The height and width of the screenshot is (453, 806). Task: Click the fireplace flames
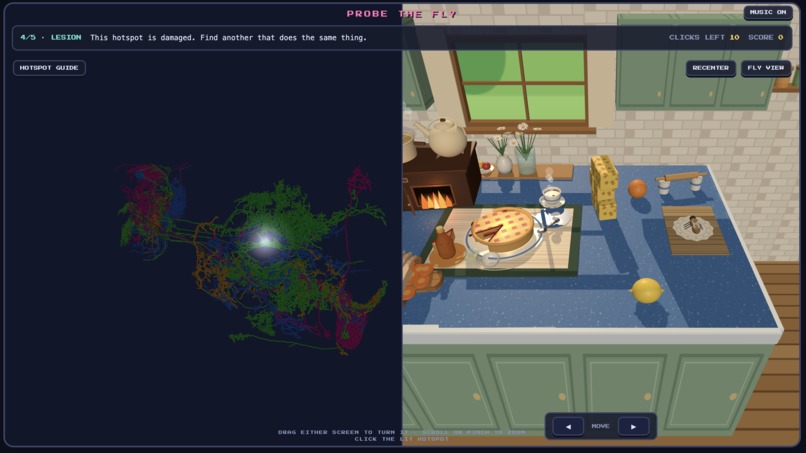[434, 198]
